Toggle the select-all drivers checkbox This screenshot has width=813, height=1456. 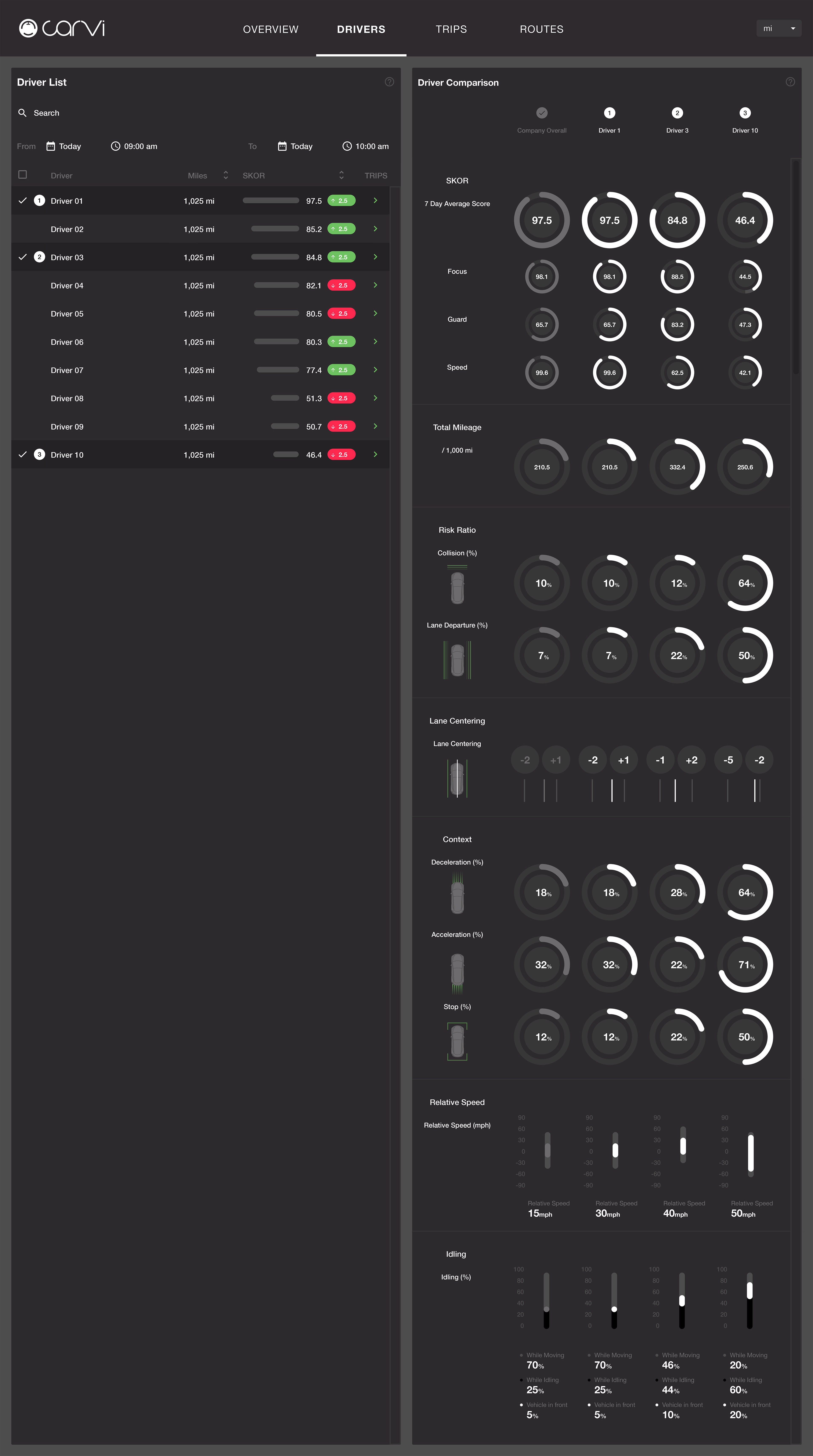(x=23, y=175)
